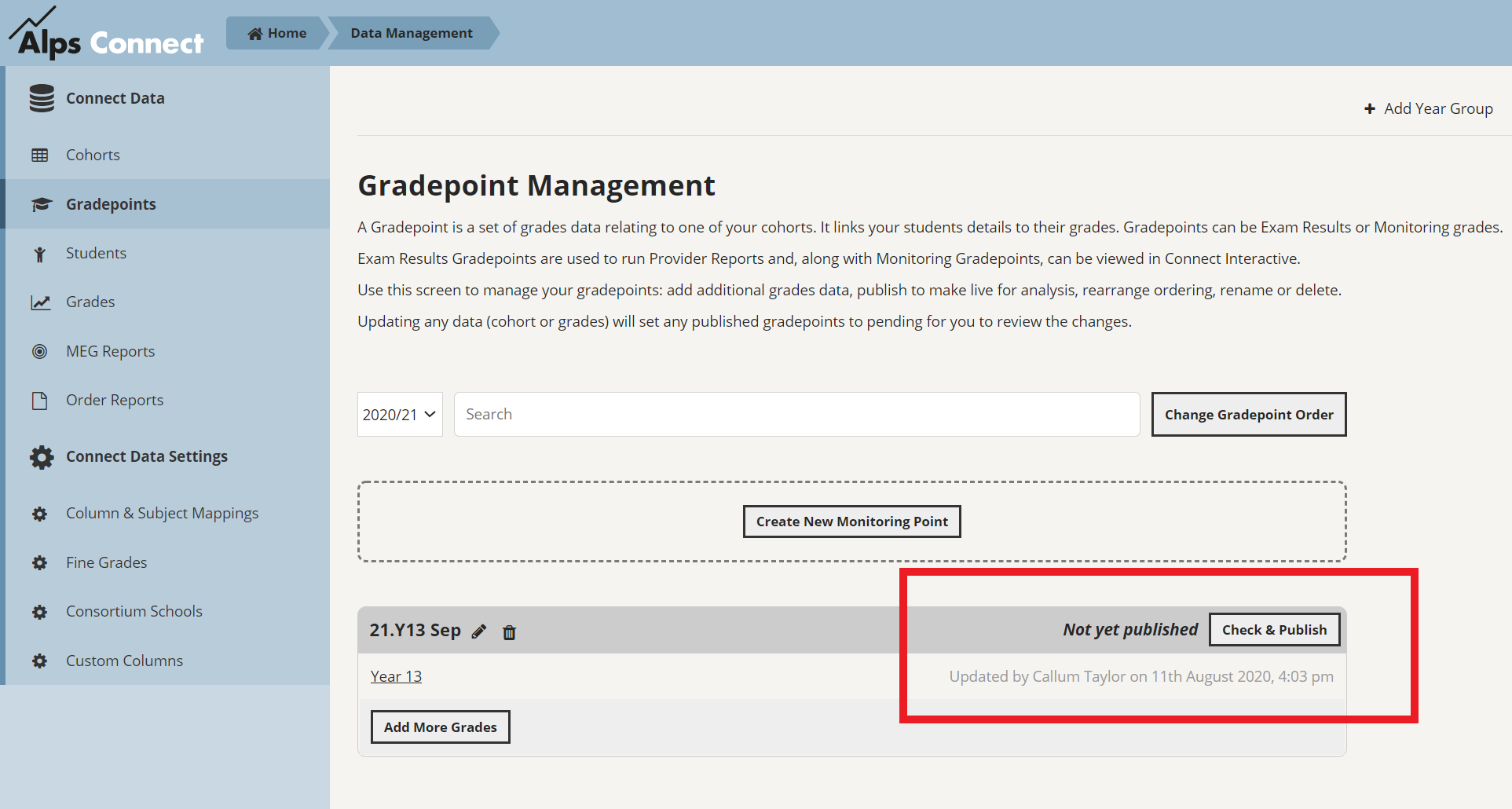Click the Alps Connect logo
This screenshot has width=1512, height=809.
[106, 33]
